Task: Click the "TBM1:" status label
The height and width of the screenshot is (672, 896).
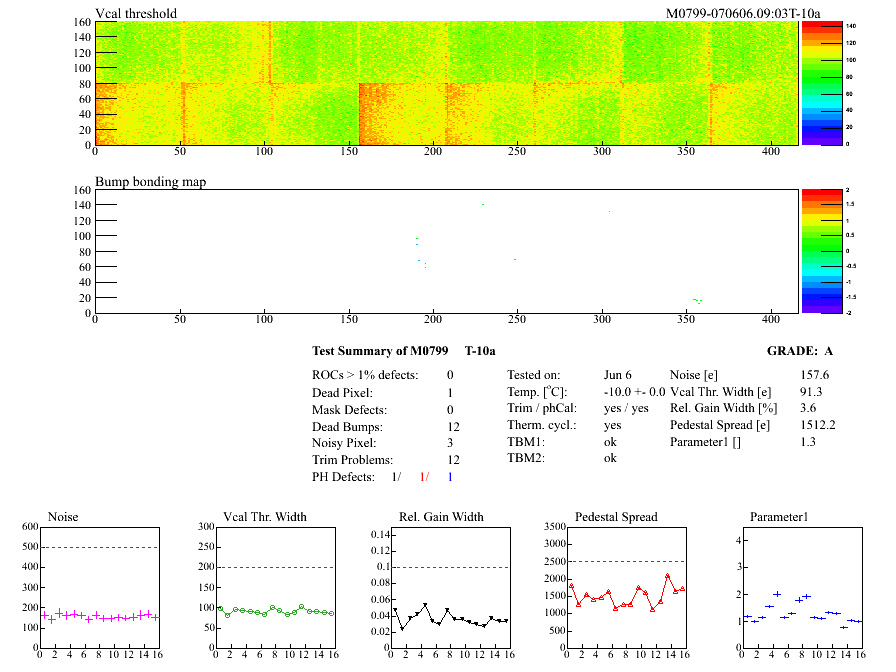Action: click(x=525, y=442)
